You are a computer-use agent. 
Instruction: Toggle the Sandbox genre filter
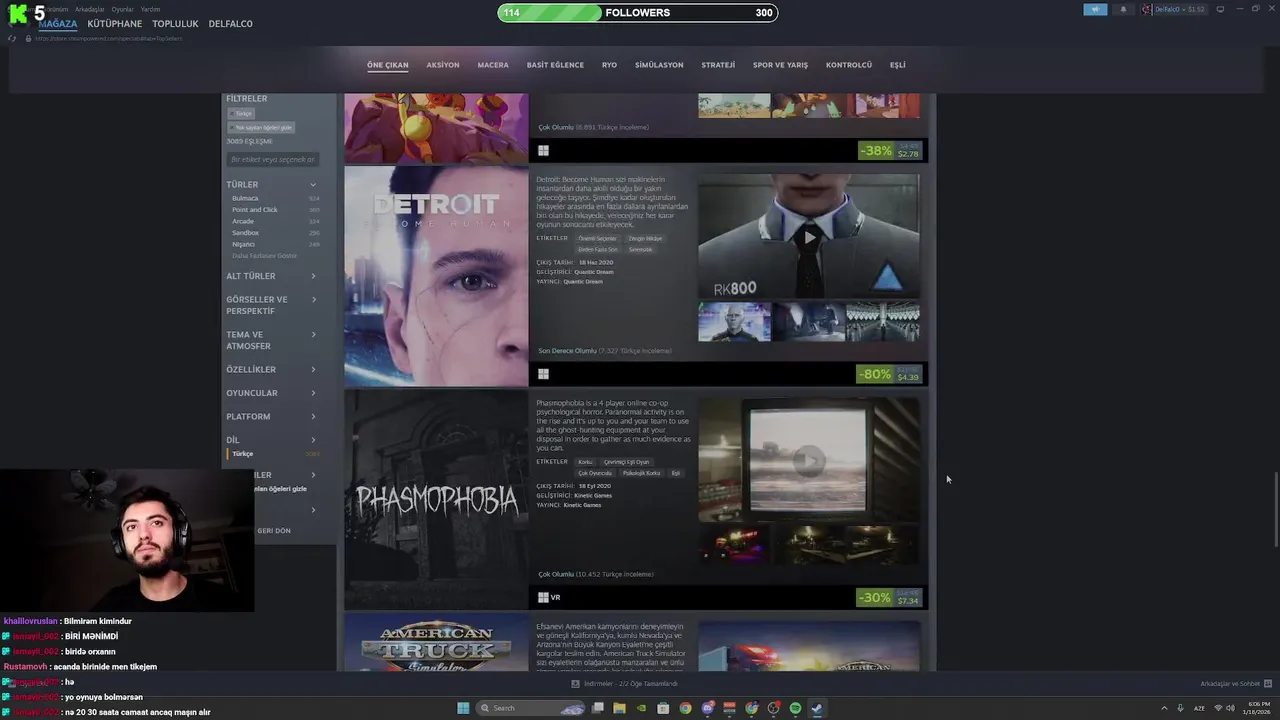275,233
